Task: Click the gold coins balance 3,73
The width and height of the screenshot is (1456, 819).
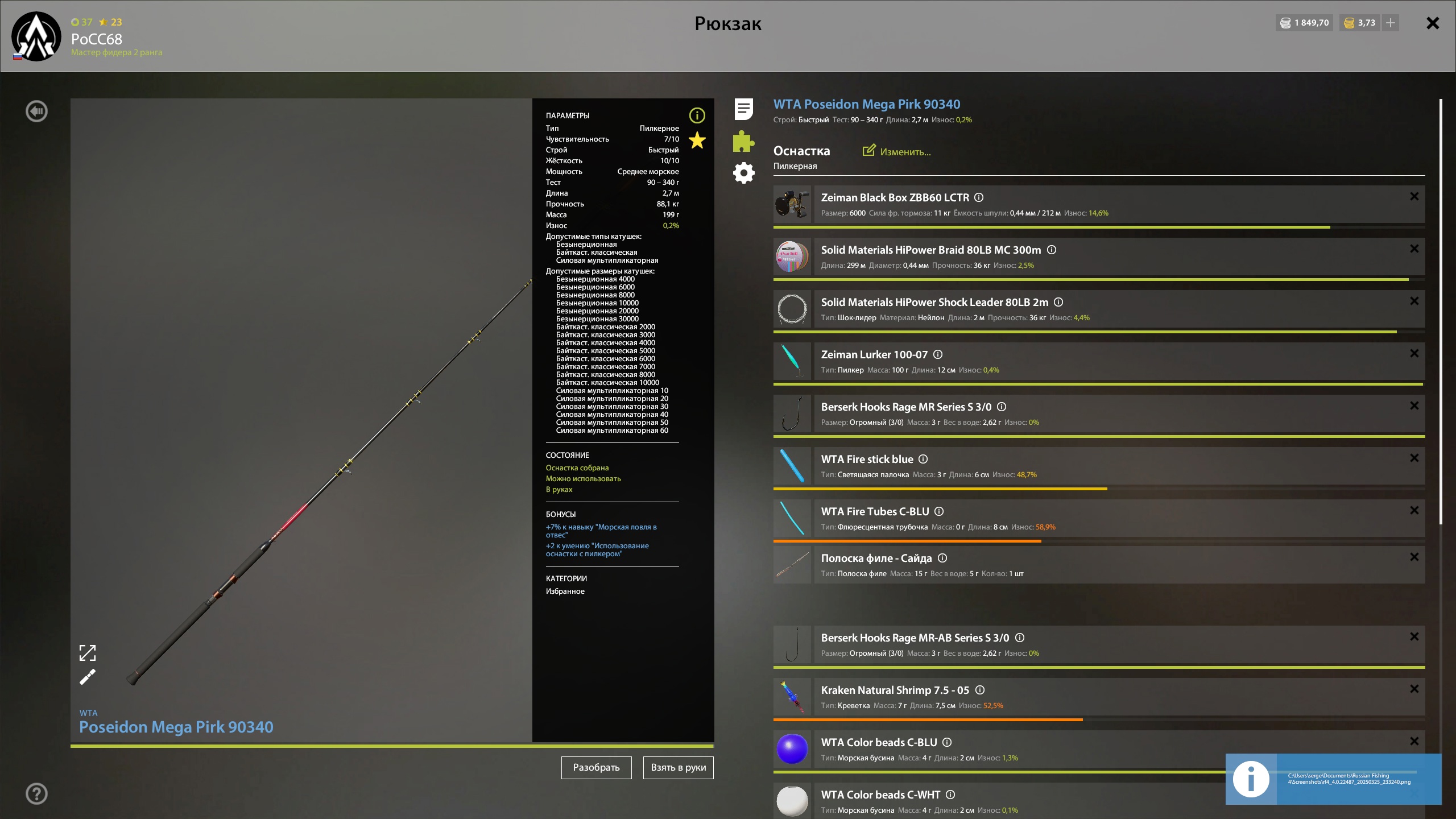Action: (x=1360, y=23)
